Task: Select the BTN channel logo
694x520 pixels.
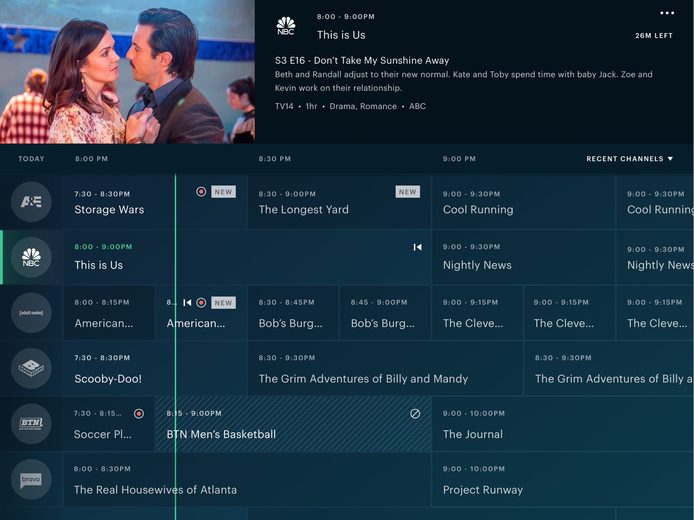Action: click(x=31, y=424)
